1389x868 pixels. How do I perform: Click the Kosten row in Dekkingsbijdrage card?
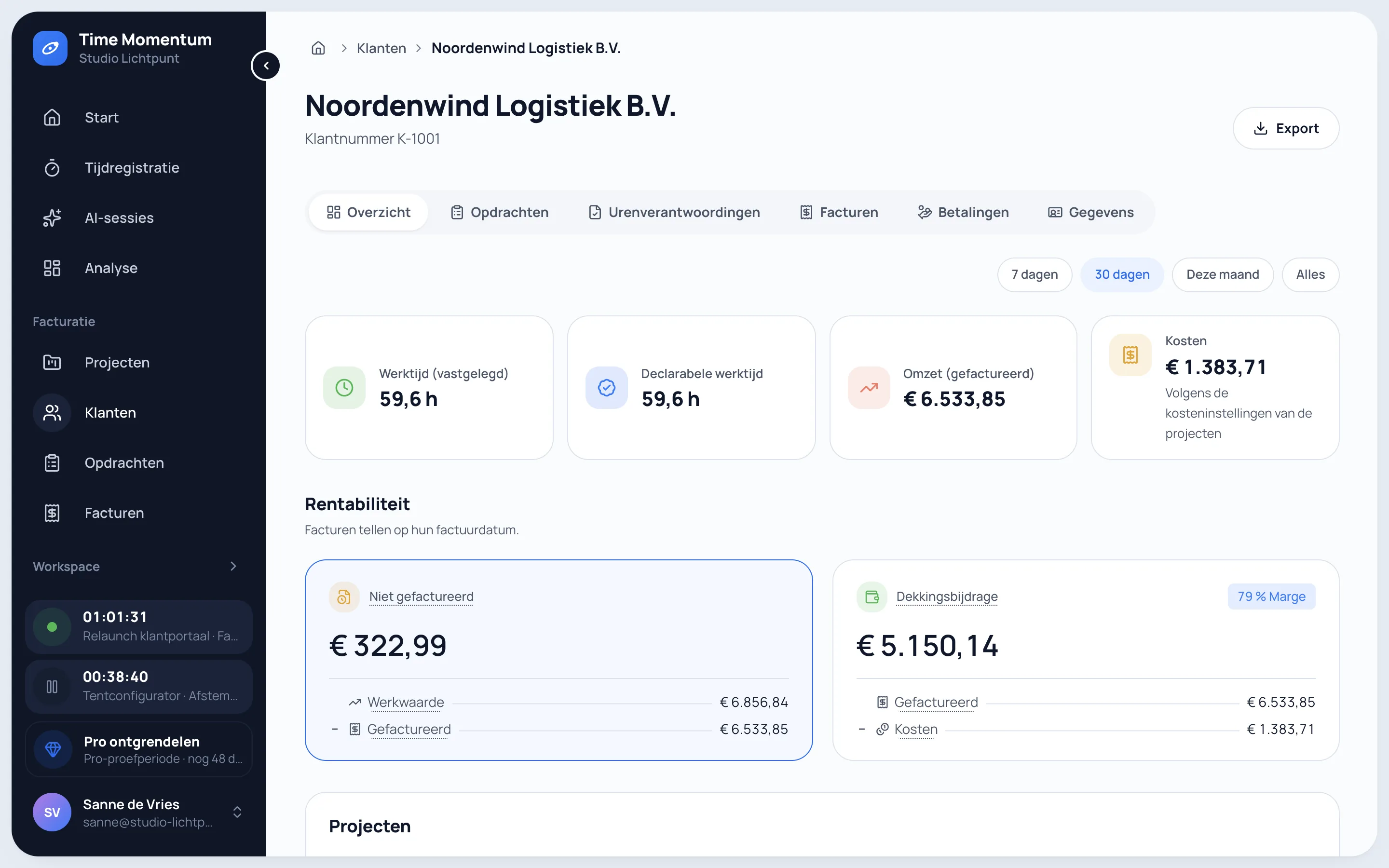click(x=1085, y=730)
